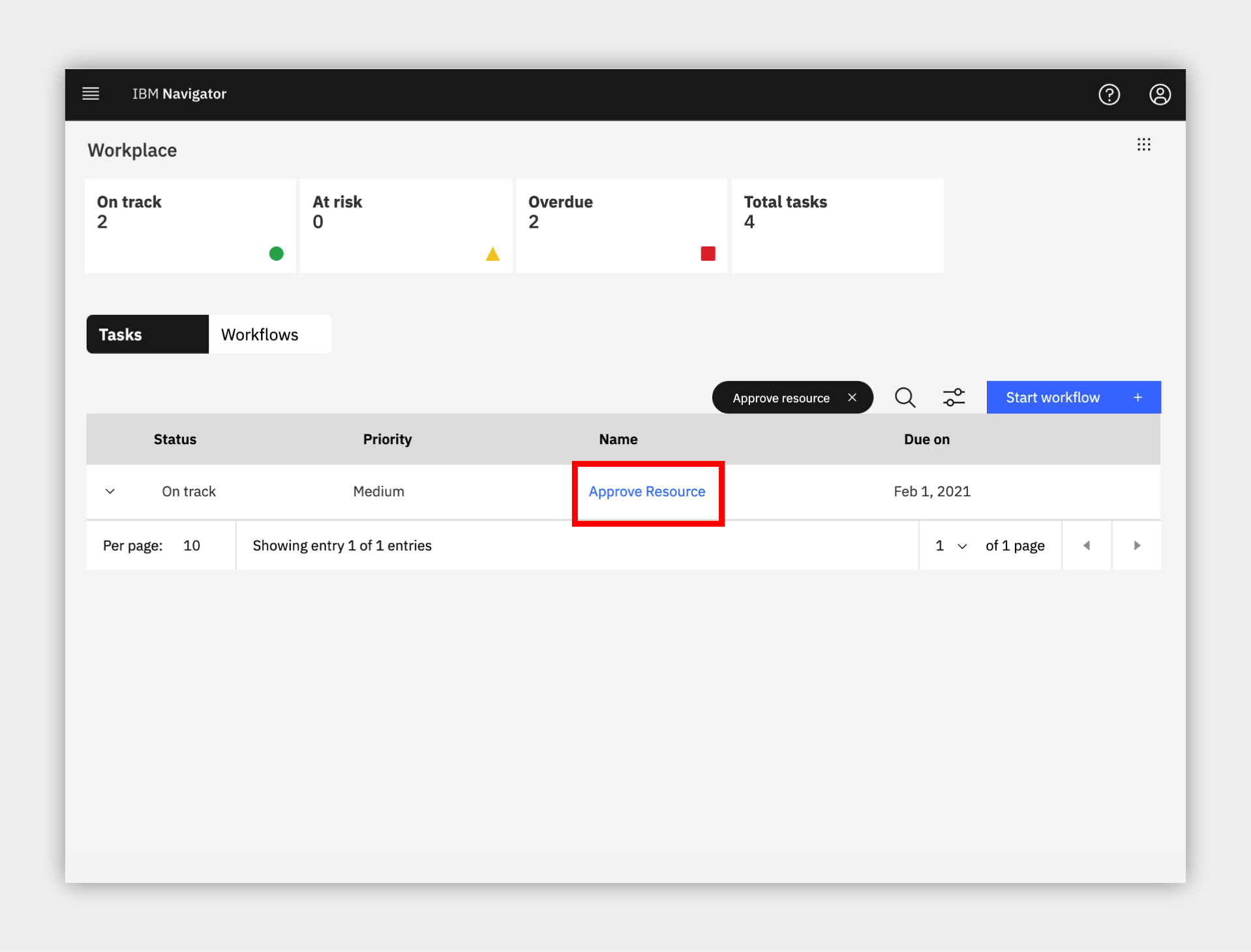The width and height of the screenshot is (1251, 952).
Task: Go to the next page arrow
Action: click(x=1137, y=545)
